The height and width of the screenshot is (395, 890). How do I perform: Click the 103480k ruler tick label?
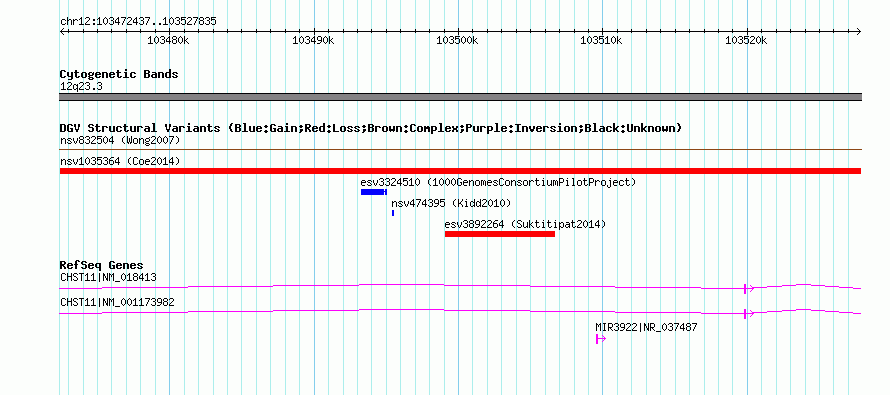click(169, 40)
